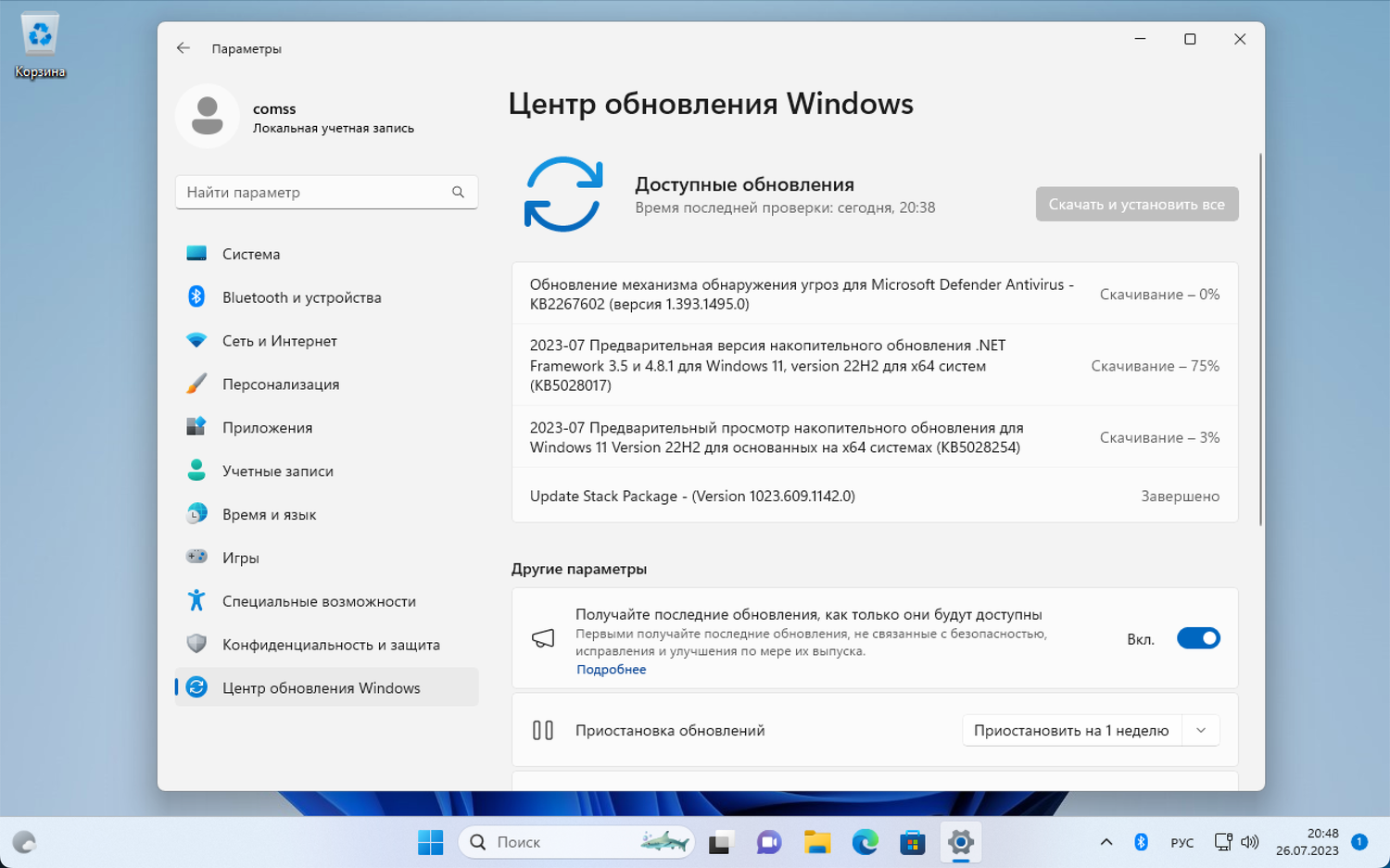
Task: Click the settings page vertical scrollbar
Action: pyautogui.click(x=1260, y=340)
